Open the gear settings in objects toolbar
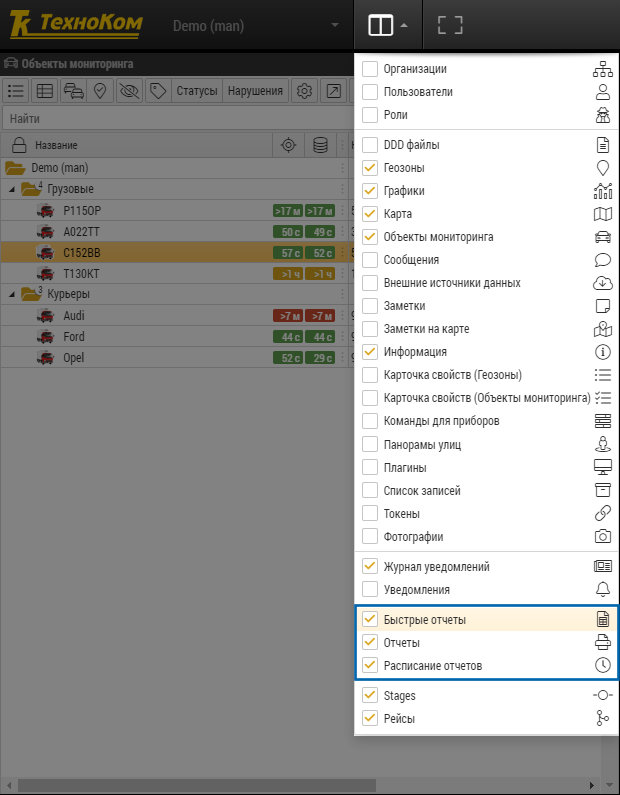620x795 pixels. pyautogui.click(x=304, y=91)
